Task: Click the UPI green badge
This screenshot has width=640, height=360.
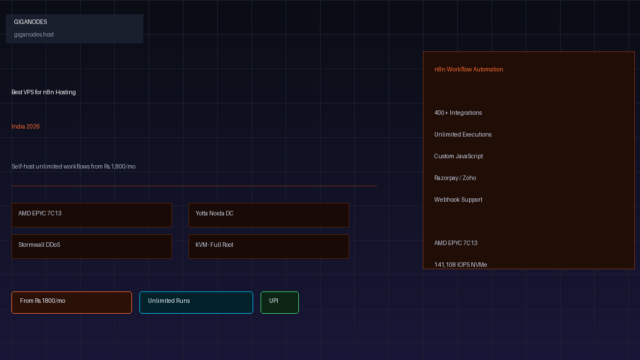Action: coord(280,302)
